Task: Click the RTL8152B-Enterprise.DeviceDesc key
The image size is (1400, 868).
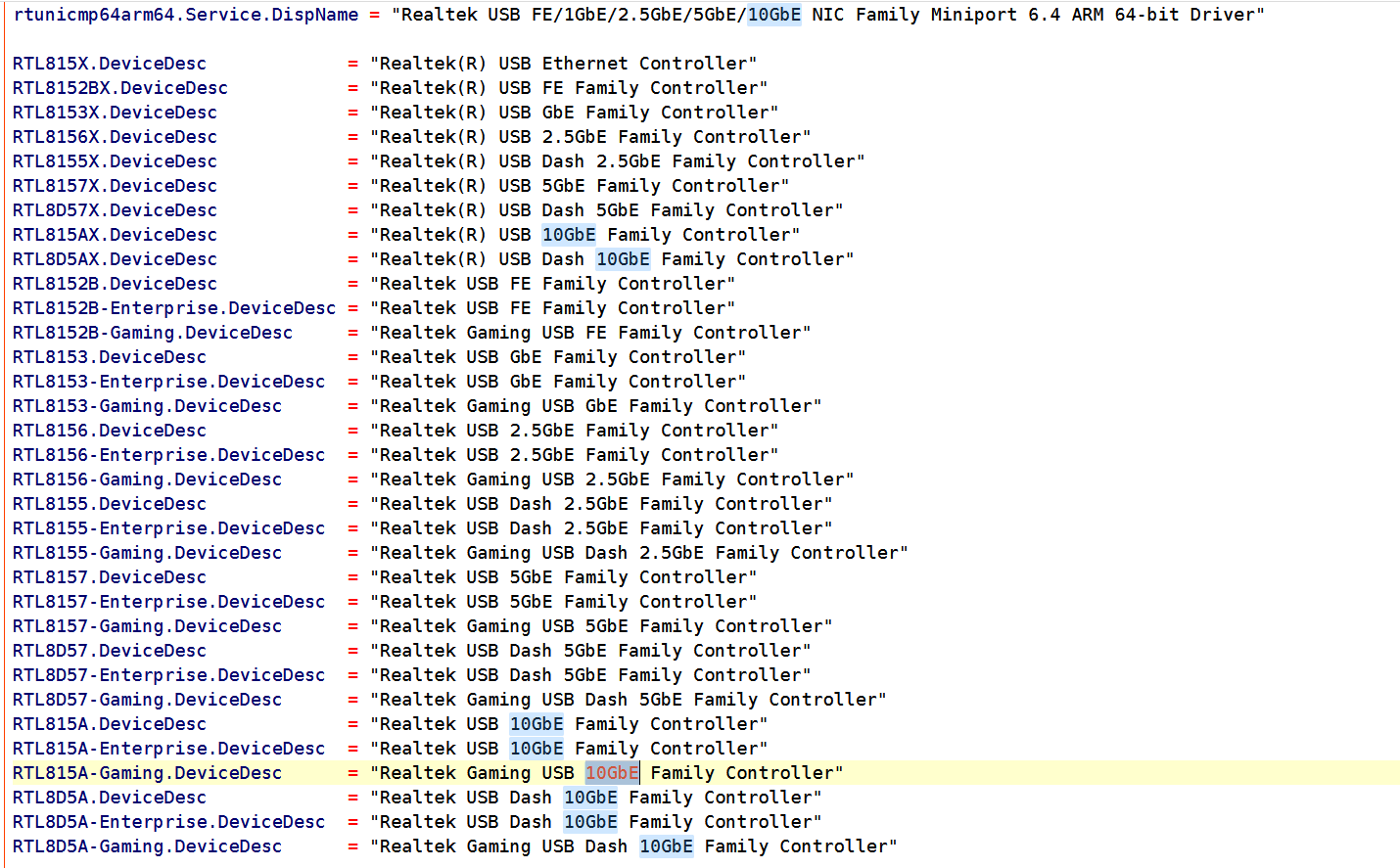Action: pyautogui.click(x=174, y=308)
